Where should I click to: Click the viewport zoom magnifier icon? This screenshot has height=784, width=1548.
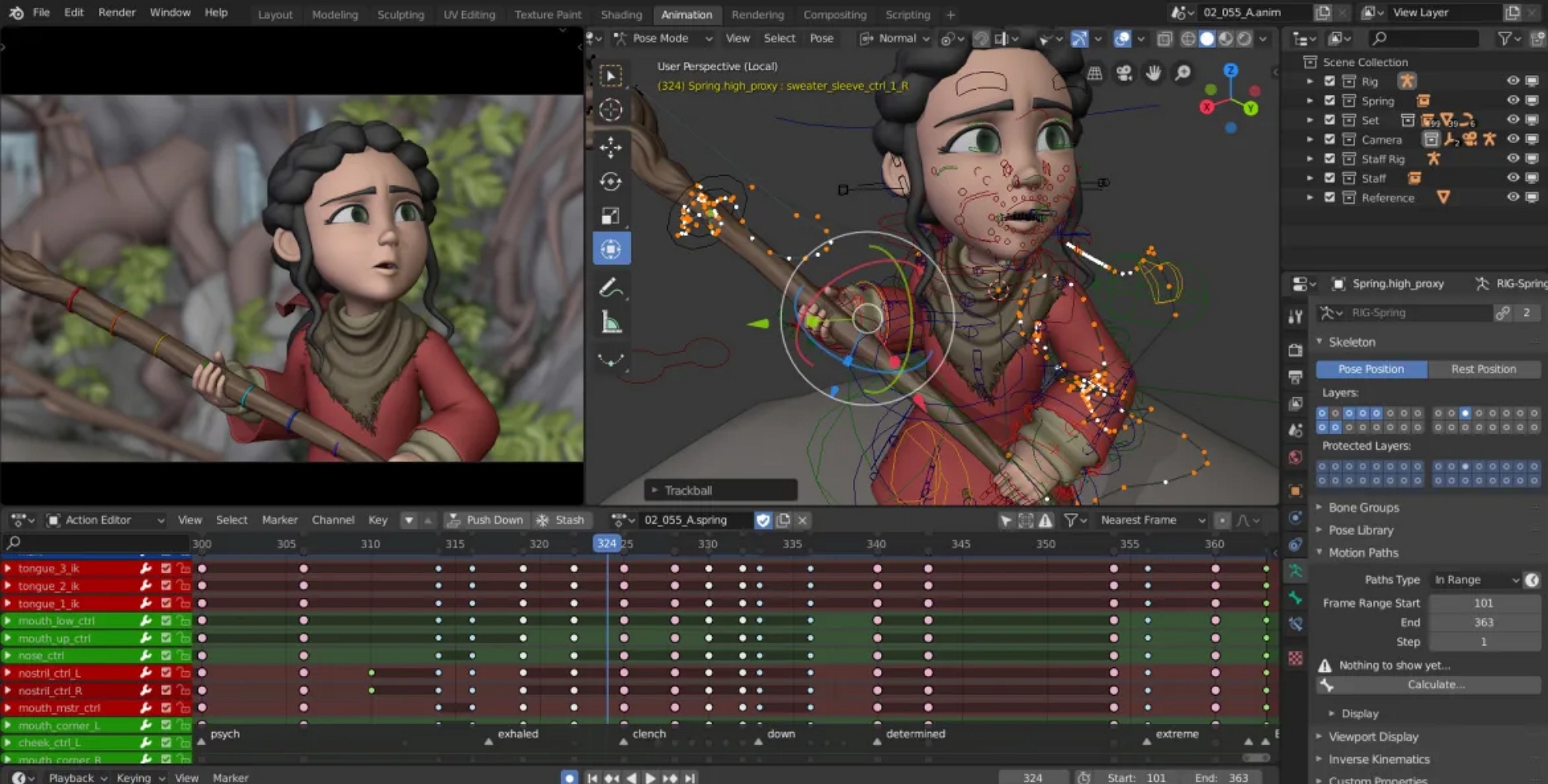pyautogui.click(x=1183, y=73)
